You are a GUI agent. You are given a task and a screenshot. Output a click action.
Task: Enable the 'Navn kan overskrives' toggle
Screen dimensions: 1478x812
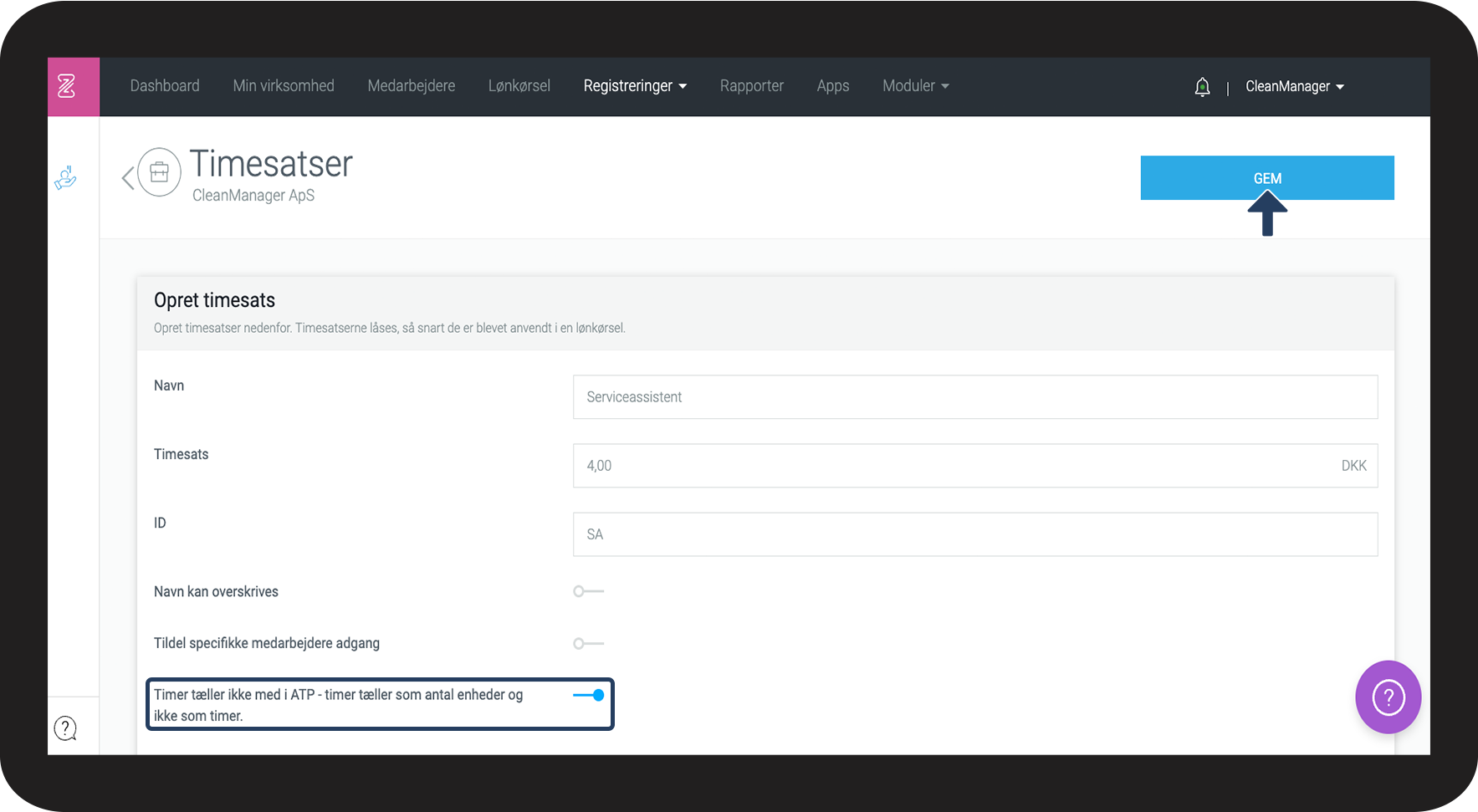click(588, 591)
